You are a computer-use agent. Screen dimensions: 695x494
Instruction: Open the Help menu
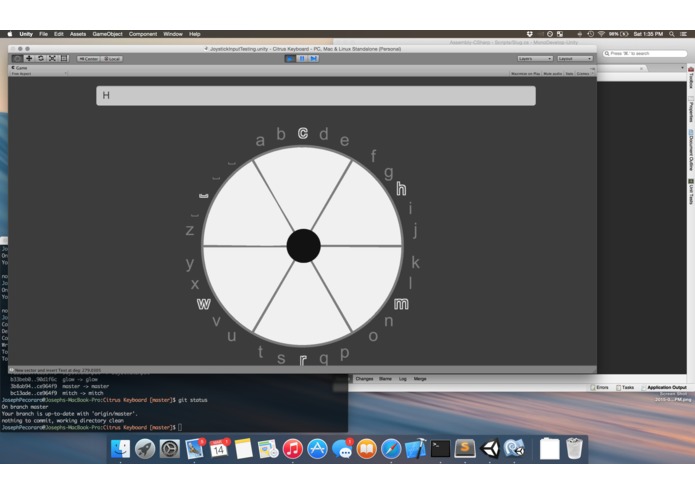tap(195, 34)
